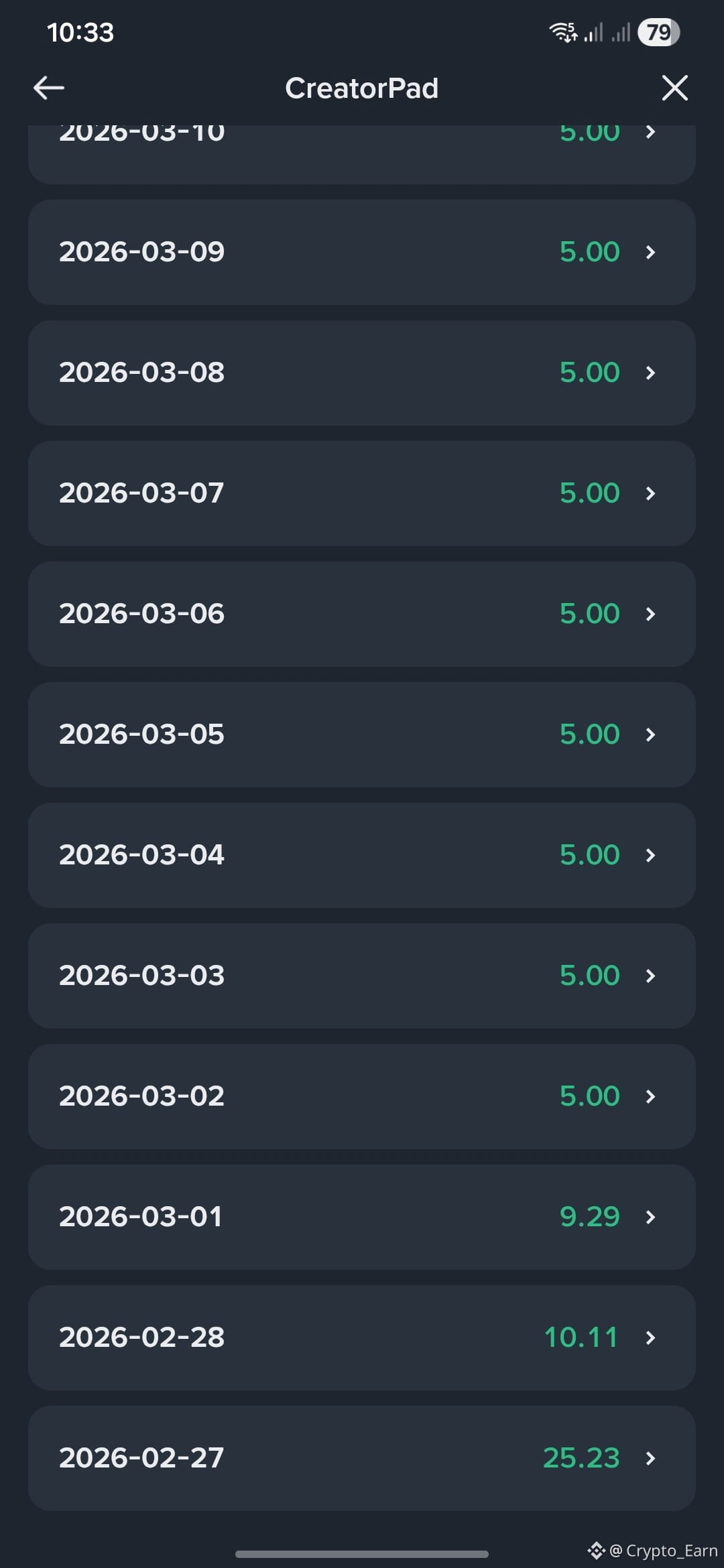Open the 2026-03-04 reward row
Viewport: 724px width, 1568px height.
pyautogui.click(x=362, y=855)
